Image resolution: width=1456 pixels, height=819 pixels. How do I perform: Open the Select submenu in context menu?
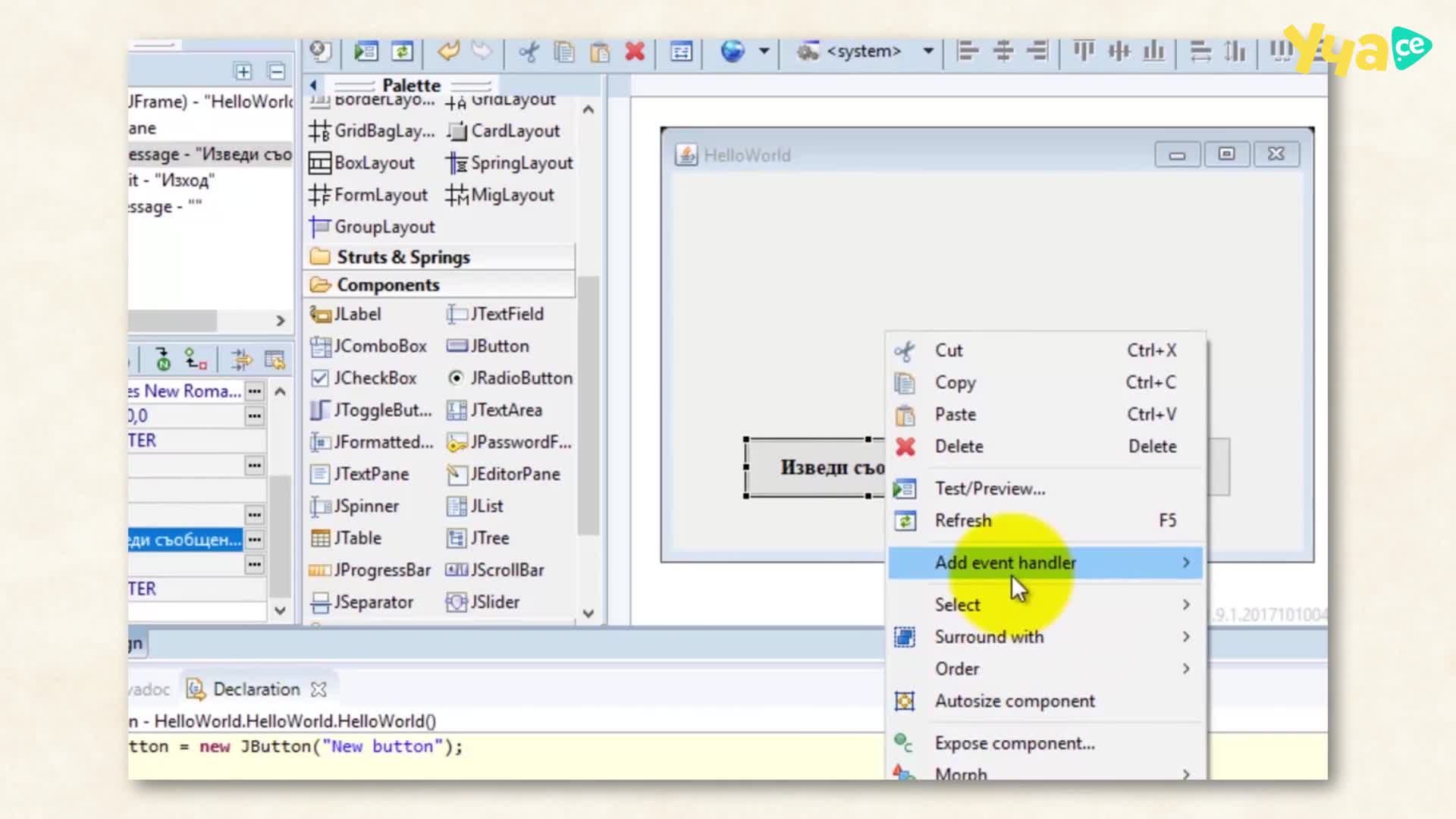(1045, 605)
